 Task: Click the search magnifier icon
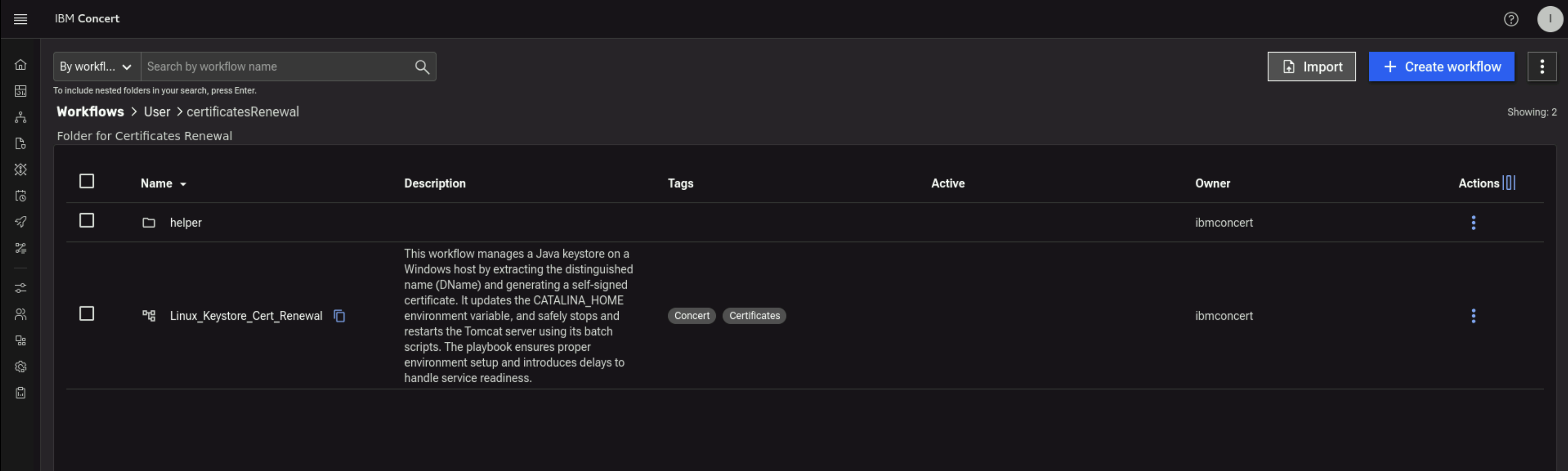click(x=422, y=67)
